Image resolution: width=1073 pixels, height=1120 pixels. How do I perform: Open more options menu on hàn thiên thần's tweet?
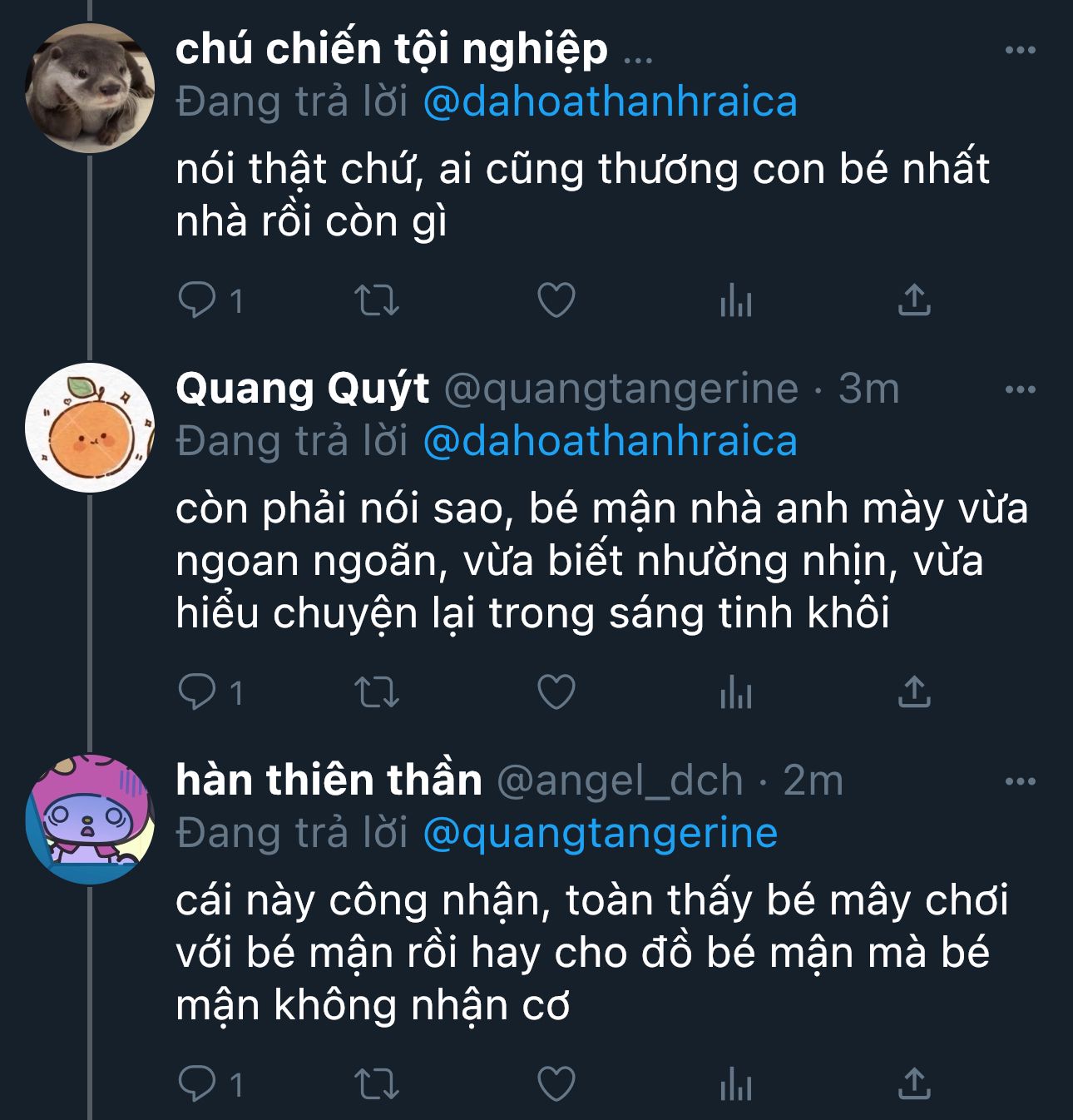point(1021,781)
